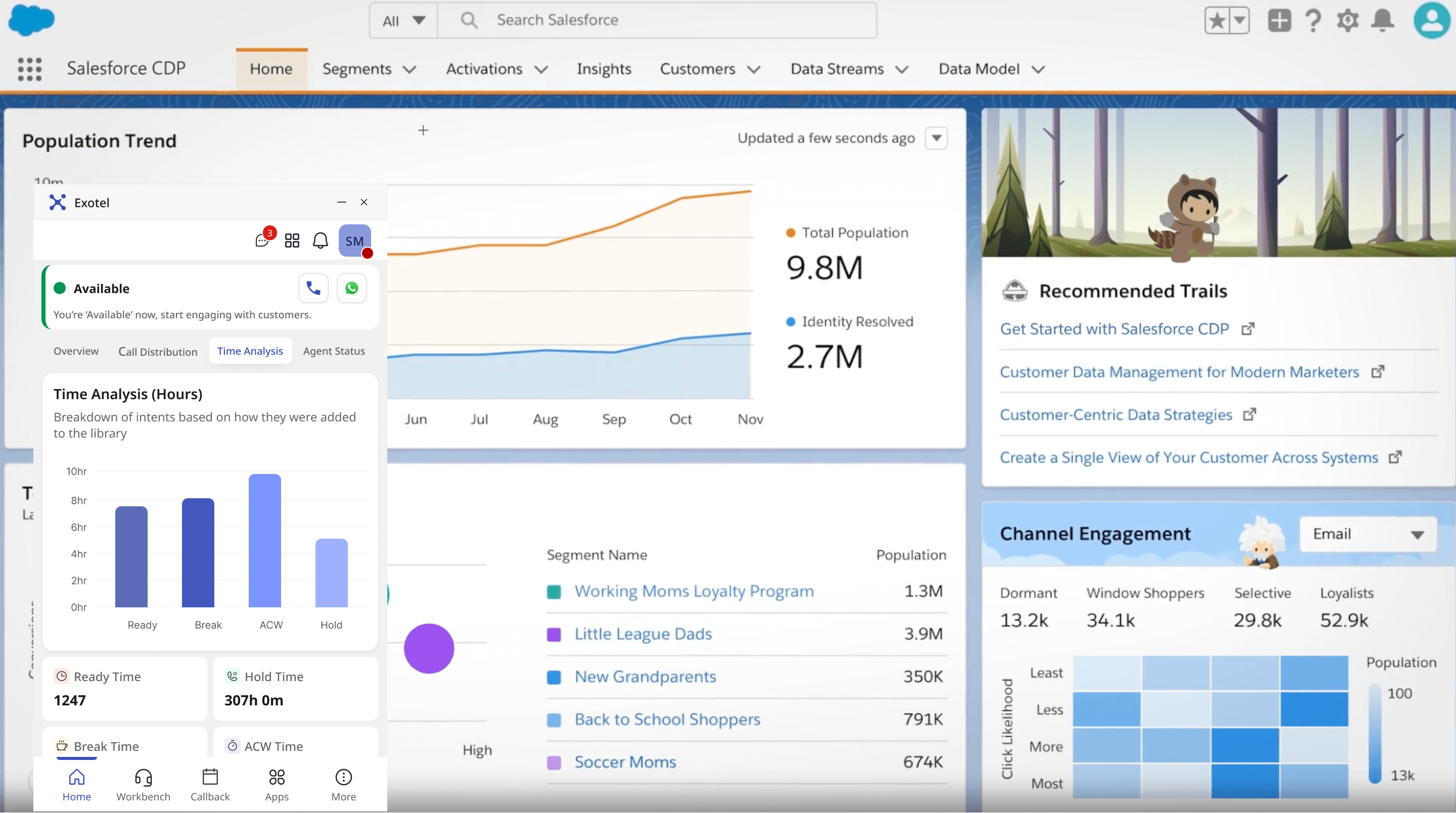Expand the favorites list dropdown arrow
The image size is (1456, 813).
[x=1239, y=21]
